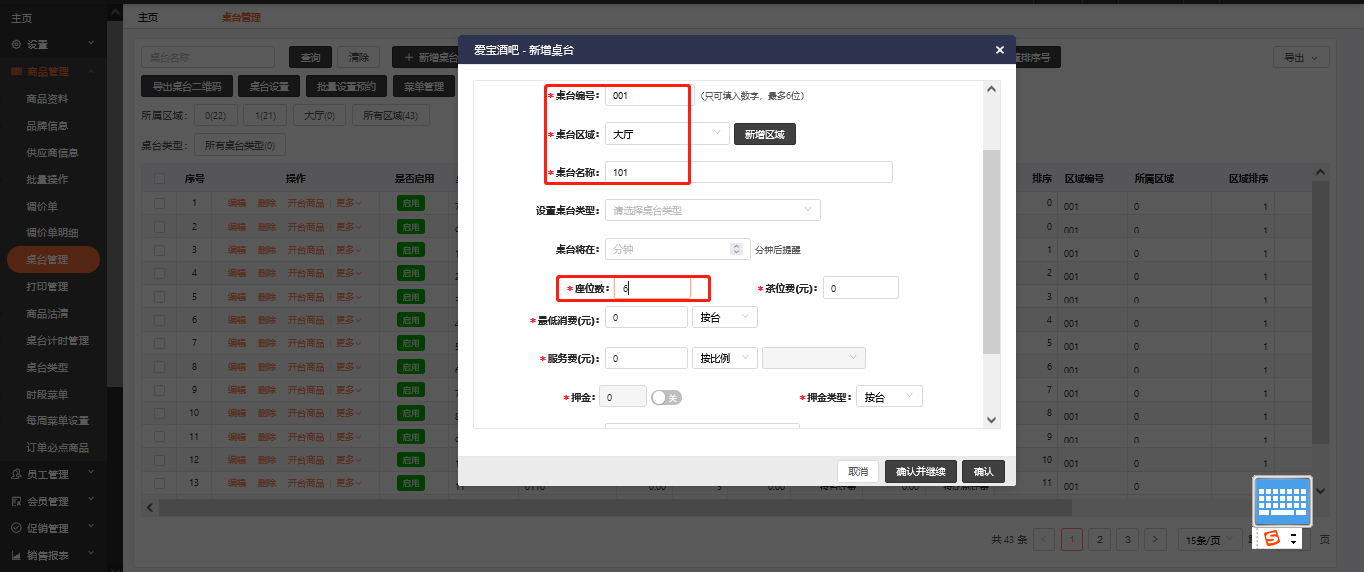The height and width of the screenshot is (572, 1364).
Task: Expand the 促销管理 sidebar menu
Action: click(52, 528)
